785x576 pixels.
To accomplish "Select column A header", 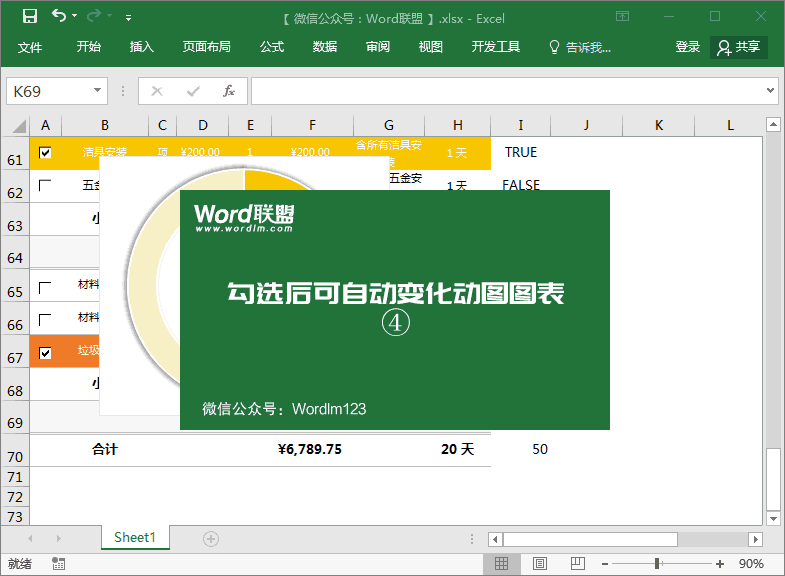I will pos(46,125).
